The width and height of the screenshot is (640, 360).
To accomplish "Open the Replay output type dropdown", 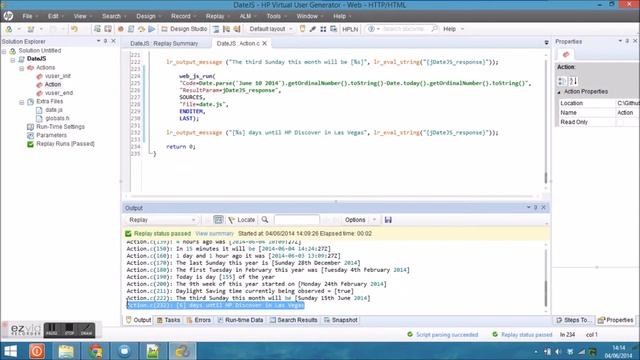I will pos(162,220).
